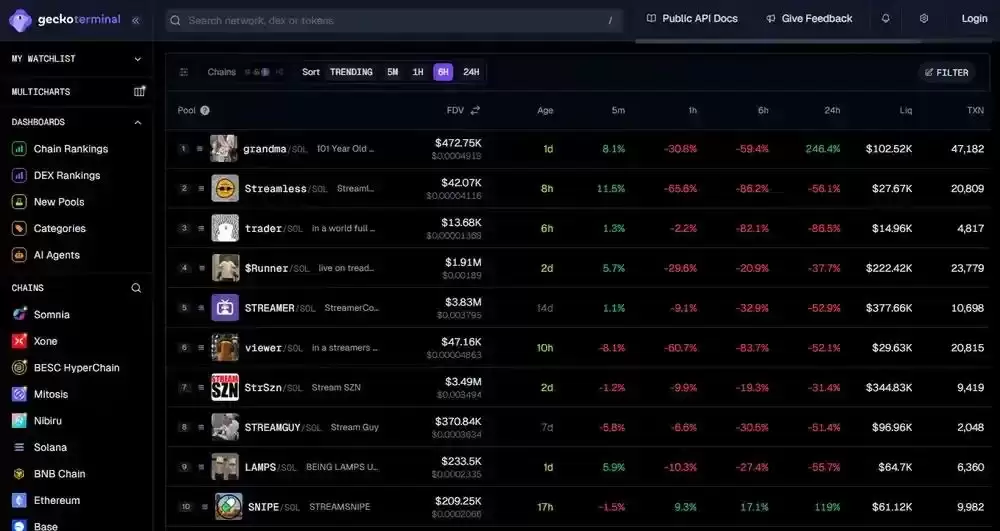Collapse the Dashboards section chevron
Viewport: 1000px width, 531px height.
pos(138,123)
